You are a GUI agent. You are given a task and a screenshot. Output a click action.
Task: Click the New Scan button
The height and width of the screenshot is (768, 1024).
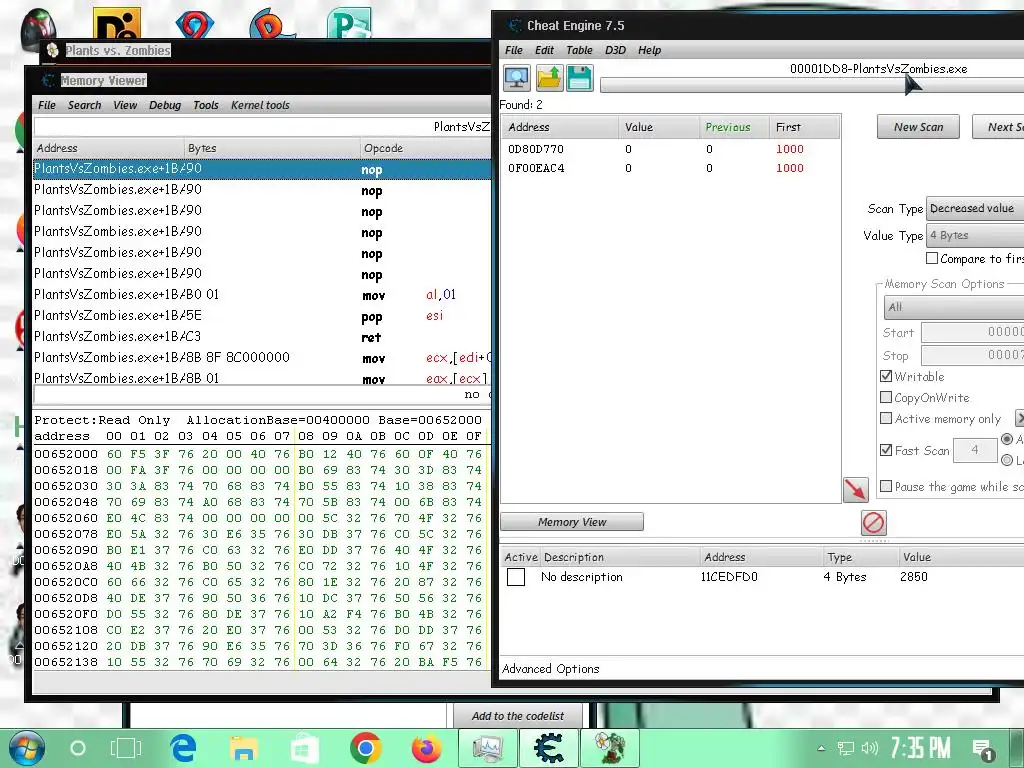click(x=918, y=127)
